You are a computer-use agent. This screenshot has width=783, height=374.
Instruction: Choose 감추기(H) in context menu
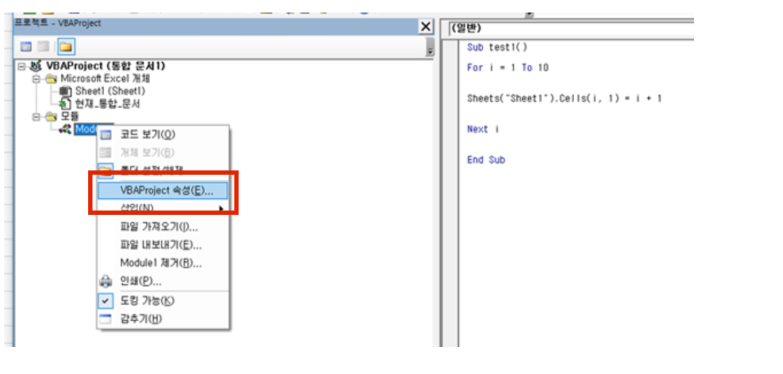(x=163, y=320)
